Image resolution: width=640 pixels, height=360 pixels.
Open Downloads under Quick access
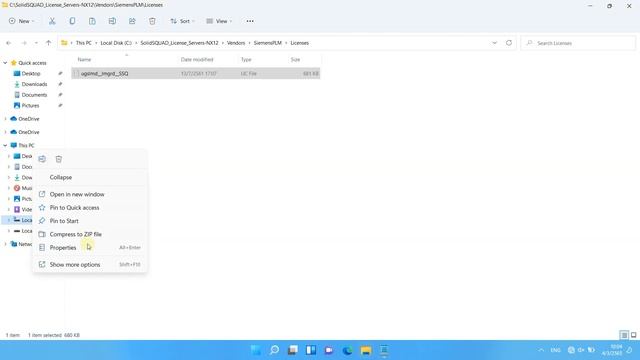point(34,84)
